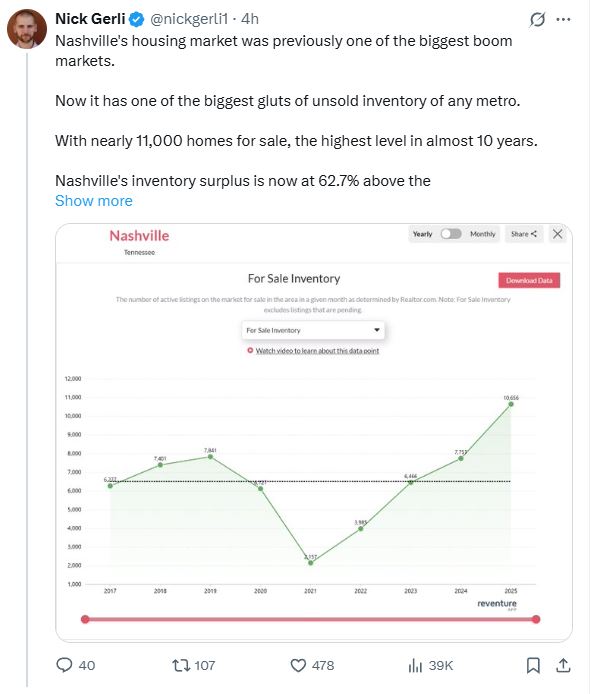Select the Monthly label option
The height and width of the screenshot is (694, 601).
click(x=482, y=234)
